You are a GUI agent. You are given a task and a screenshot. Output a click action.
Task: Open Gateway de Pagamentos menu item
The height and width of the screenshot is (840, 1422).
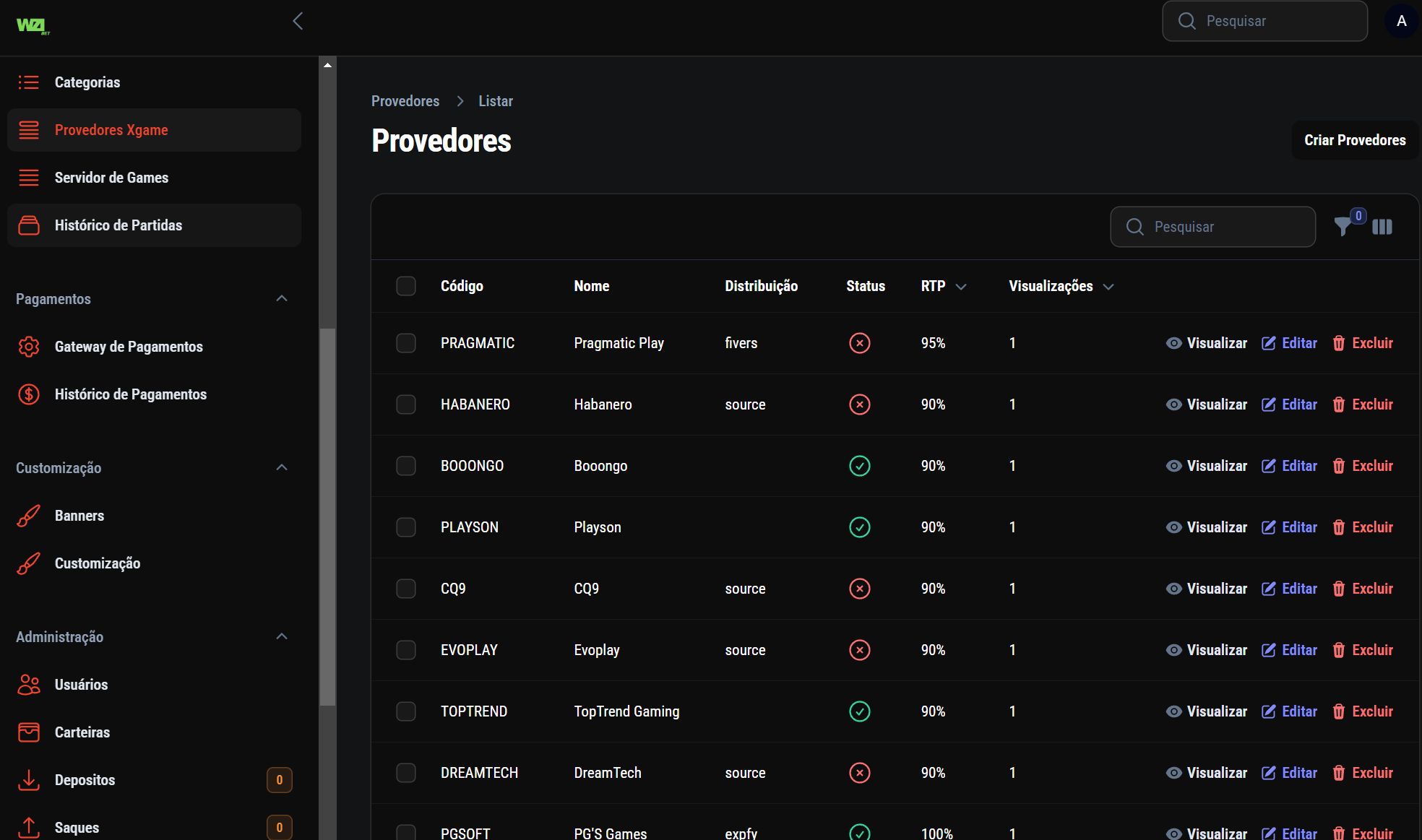click(x=154, y=347)
